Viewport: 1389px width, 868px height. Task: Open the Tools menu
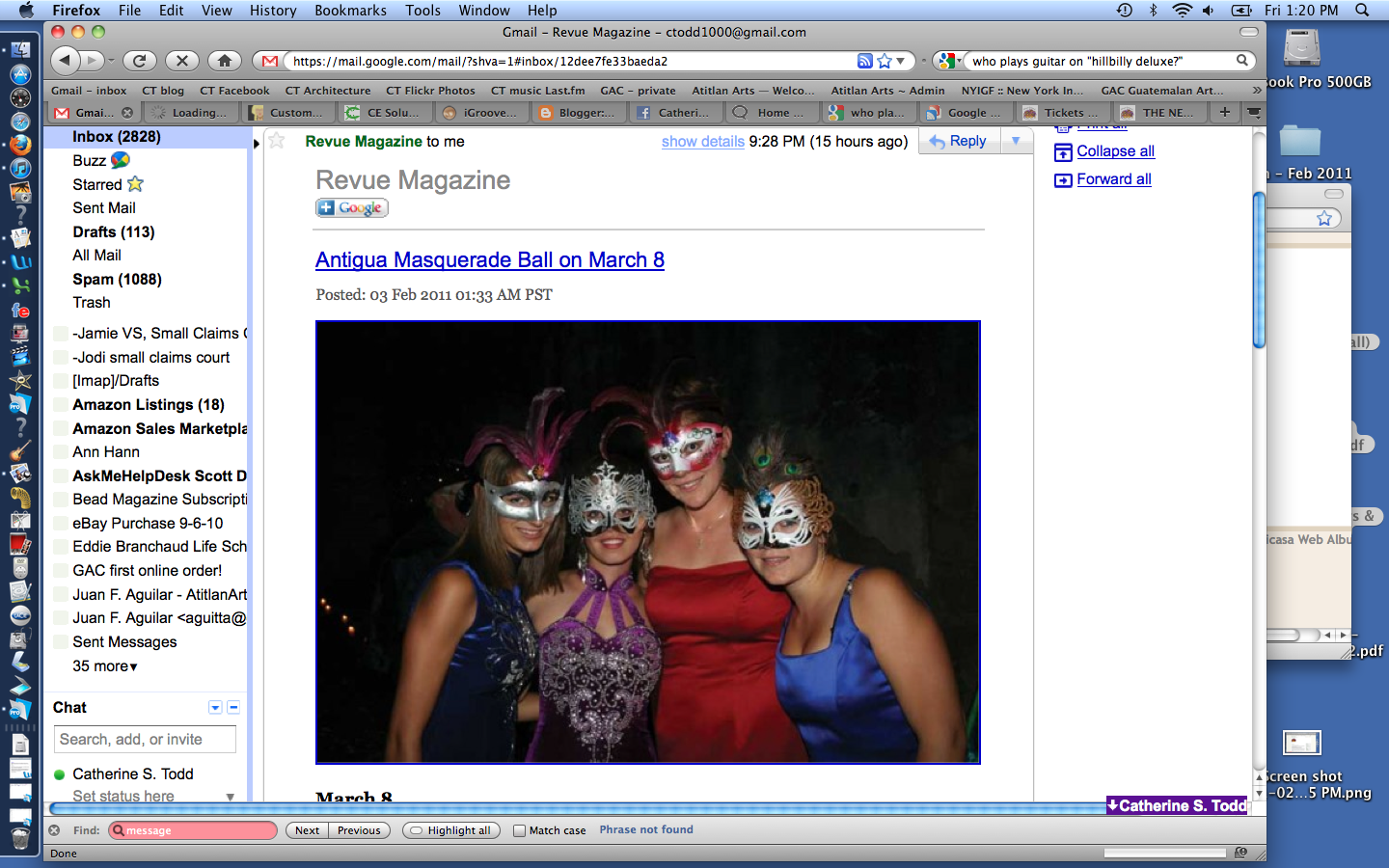point(422,10)
